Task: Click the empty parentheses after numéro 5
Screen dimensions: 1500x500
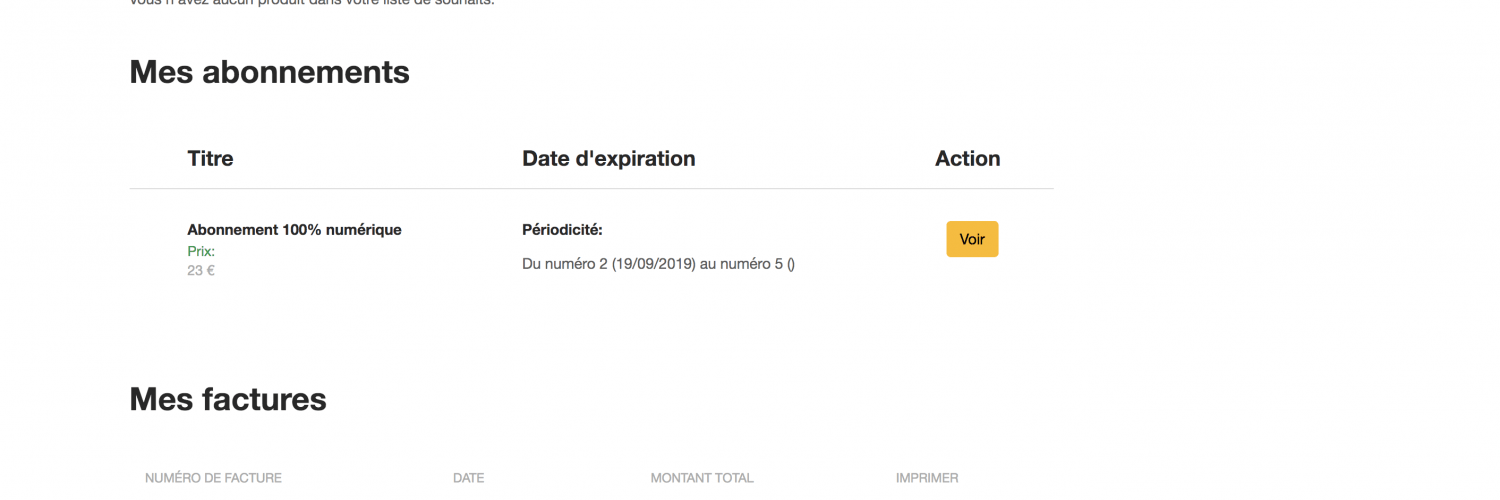Action: pos(791,265)
